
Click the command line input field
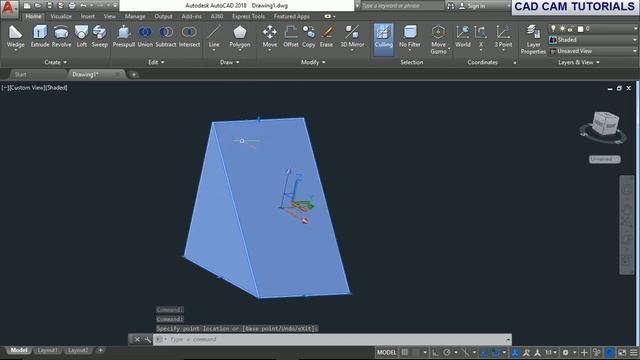(x=332, y=340)
